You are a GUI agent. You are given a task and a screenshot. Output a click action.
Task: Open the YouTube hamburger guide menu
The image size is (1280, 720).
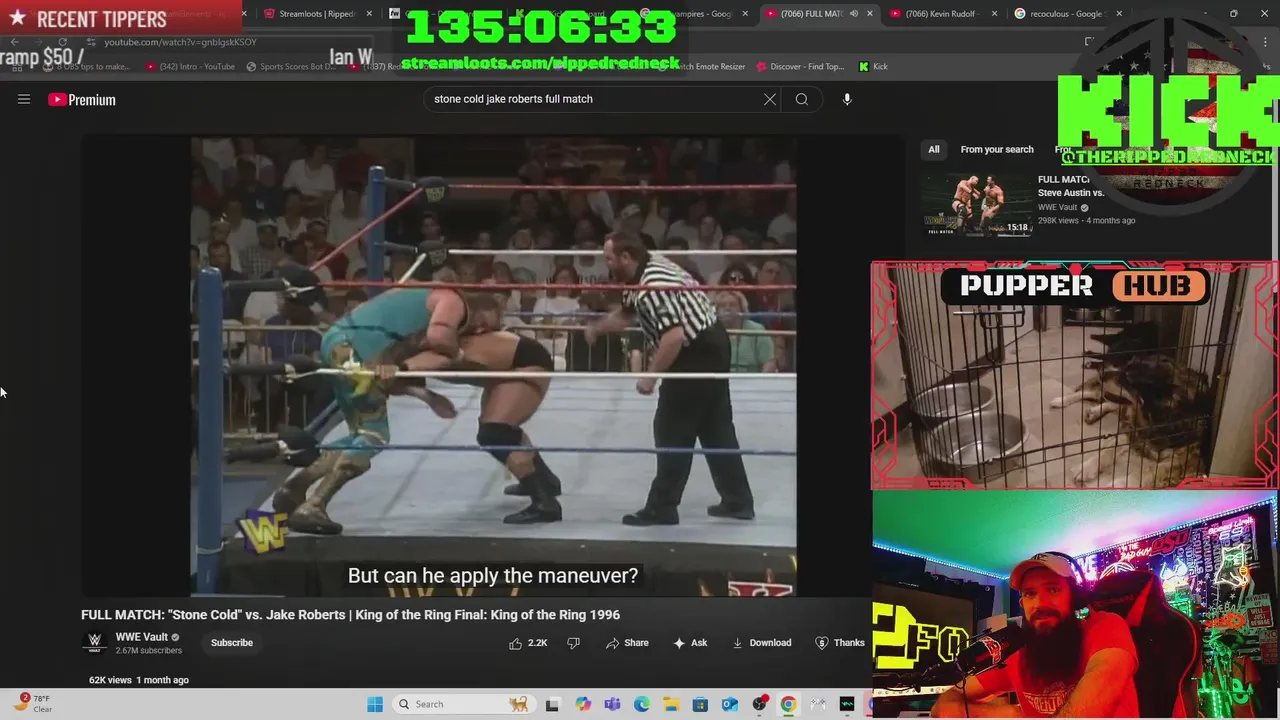coord(24,99)
